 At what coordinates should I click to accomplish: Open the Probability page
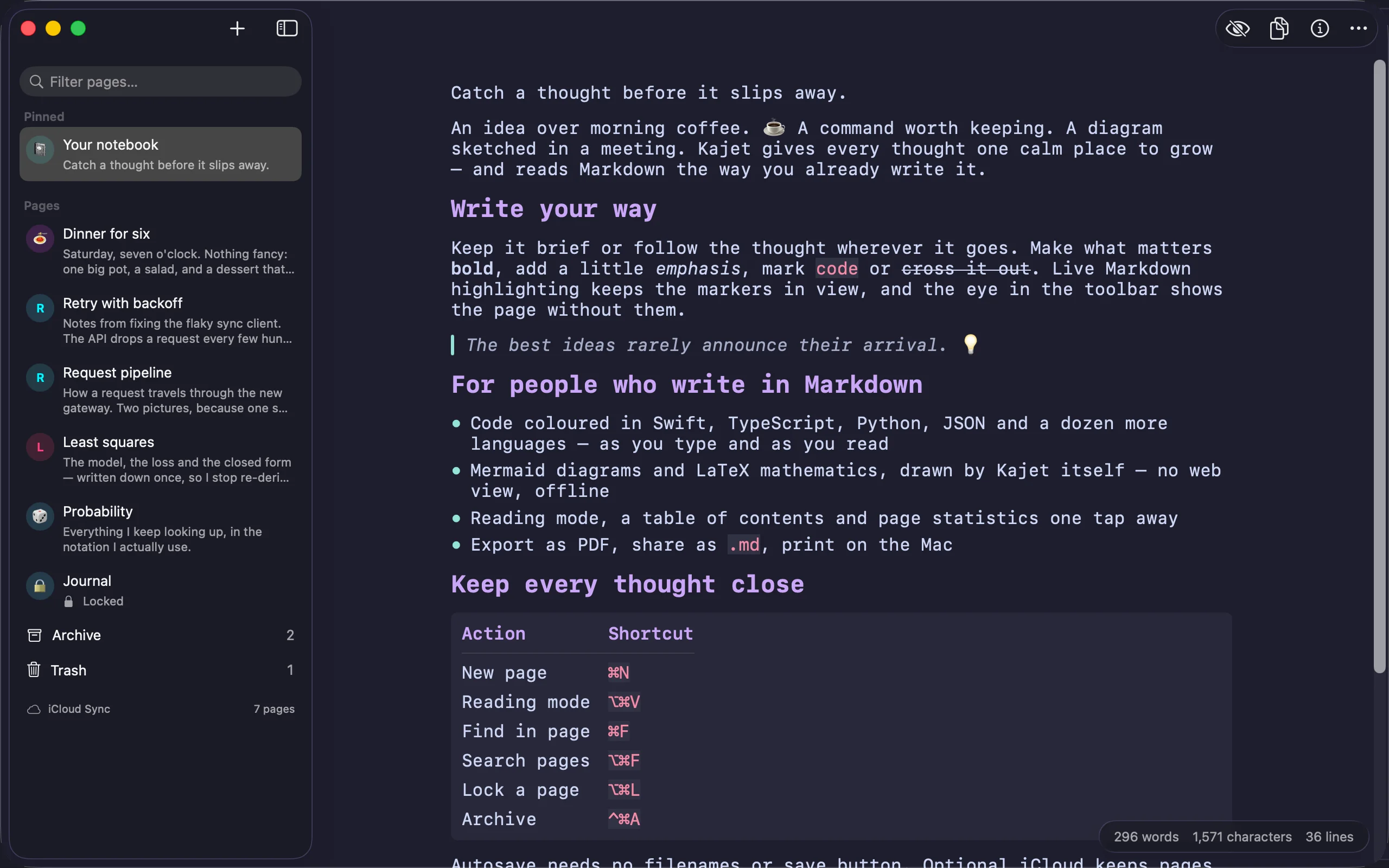[x=161, y=529]
